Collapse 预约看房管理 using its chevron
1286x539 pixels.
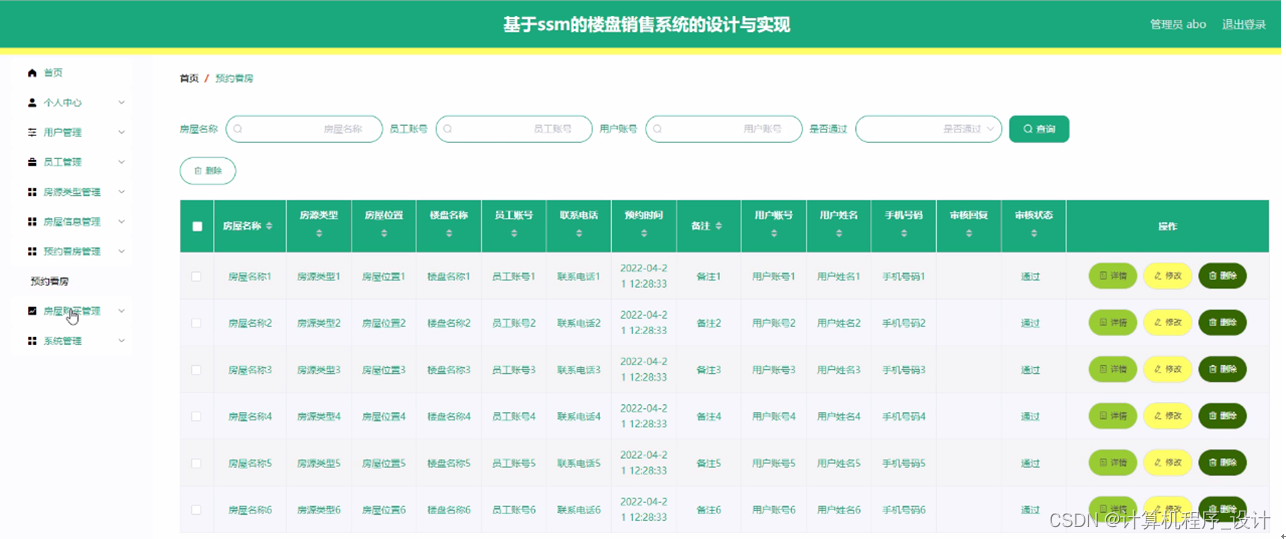[122, 252]
